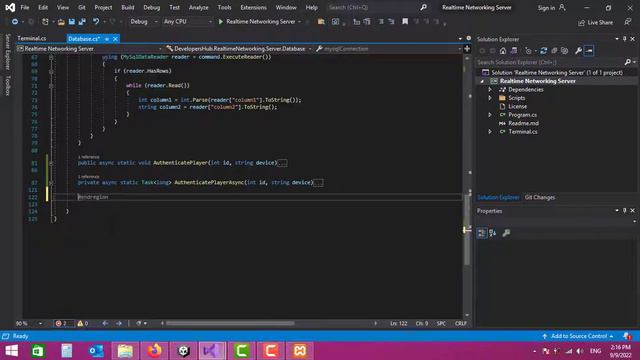Open Properties wrench icon in Solution Explorer
The image size is (640, 360).
578,51
